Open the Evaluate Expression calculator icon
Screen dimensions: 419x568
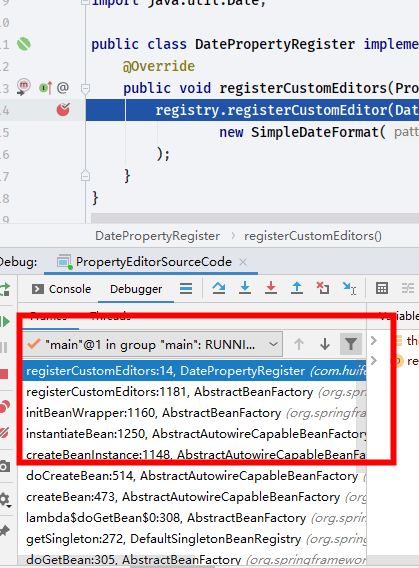point(382,288)
